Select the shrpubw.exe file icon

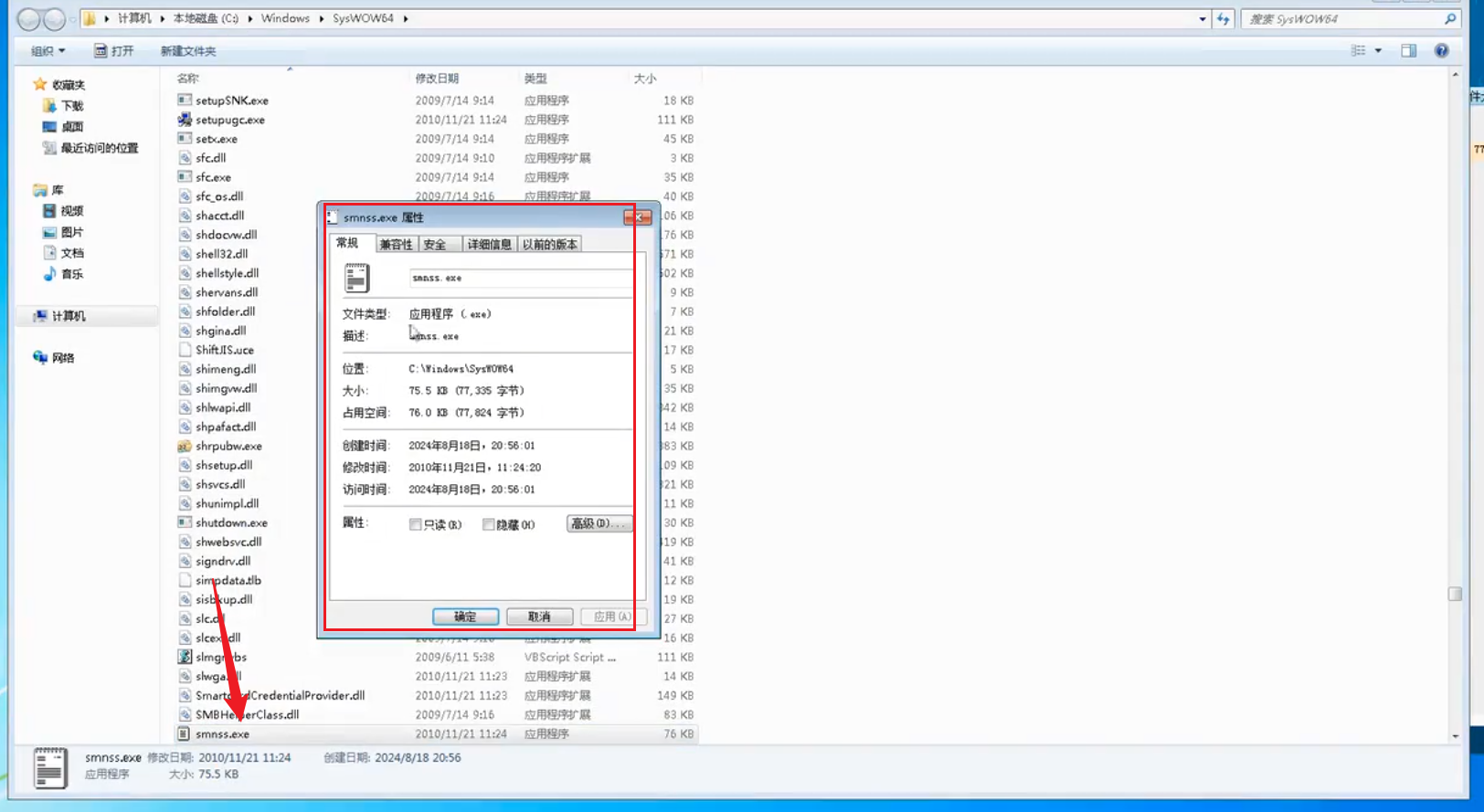click(185, 446)
